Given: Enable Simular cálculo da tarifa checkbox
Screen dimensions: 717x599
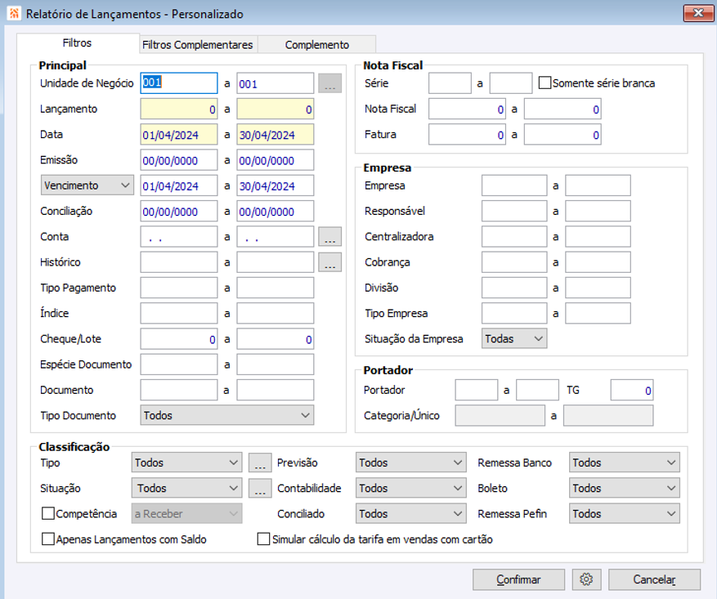Looking at the screenshot, I should tap(263, 539).
